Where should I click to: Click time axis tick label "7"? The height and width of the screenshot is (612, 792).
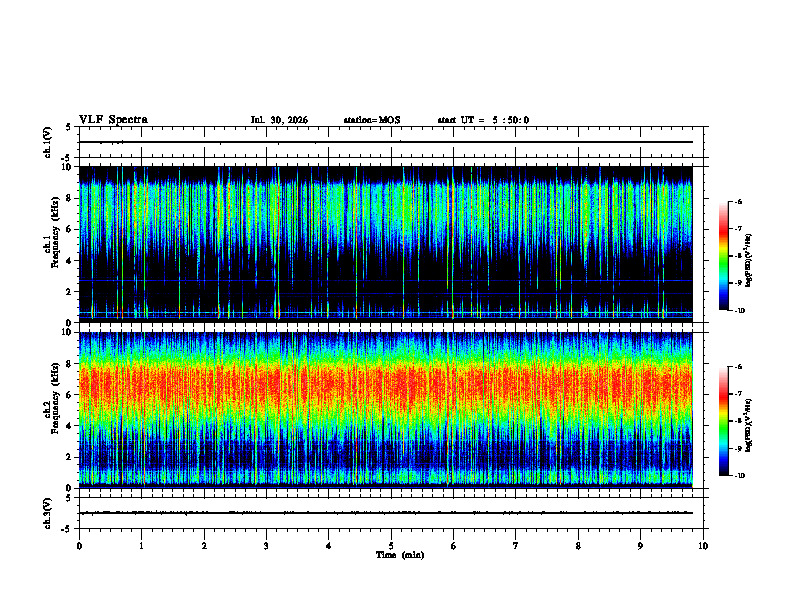tap(516, 546)
